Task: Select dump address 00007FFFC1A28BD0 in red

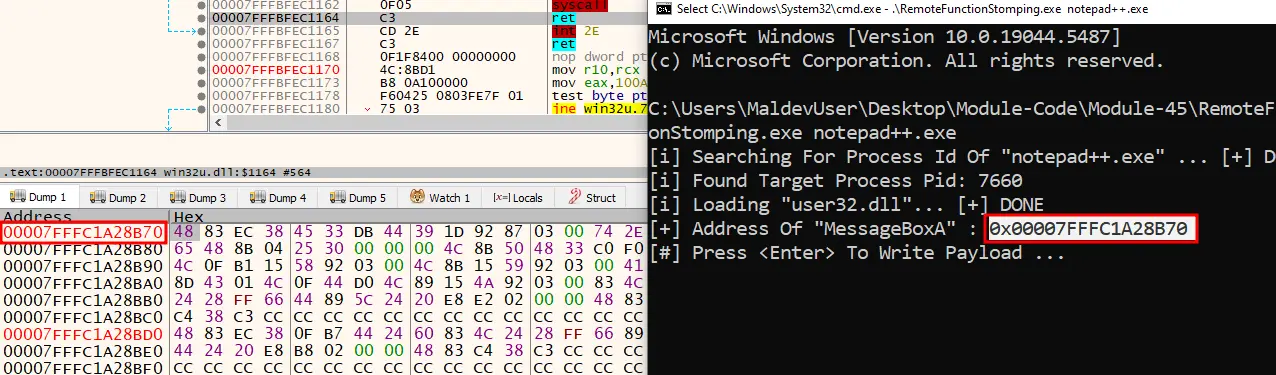Action: pyautogui.click(x=83, y=333)
